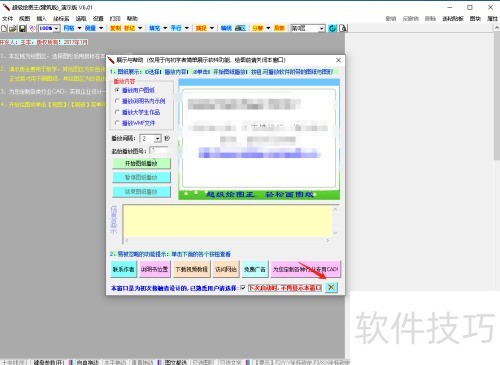500x365 pixels.
Task: Click the text area's scroll-right arrow
Action: point(328,240)
